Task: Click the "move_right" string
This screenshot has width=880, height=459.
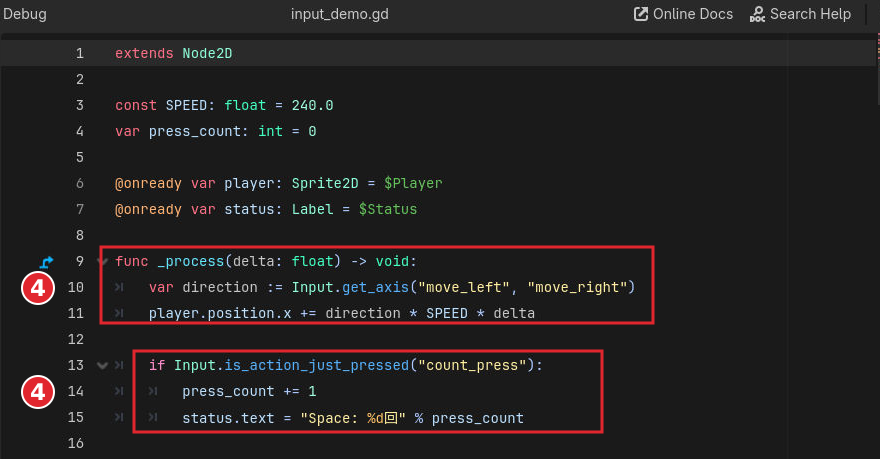Action: tap(577, 287)
